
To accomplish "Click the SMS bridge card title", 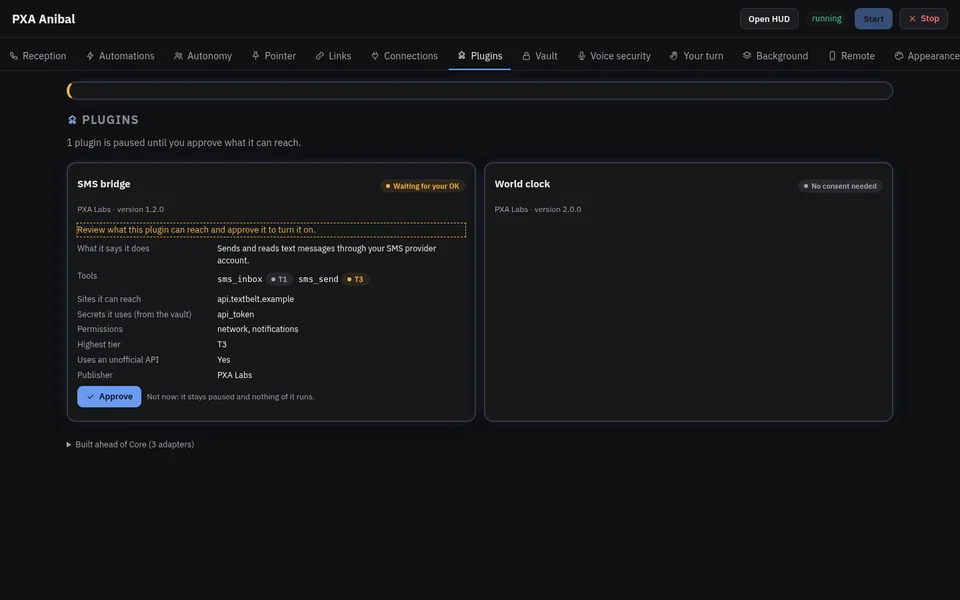I will (103, 184).
